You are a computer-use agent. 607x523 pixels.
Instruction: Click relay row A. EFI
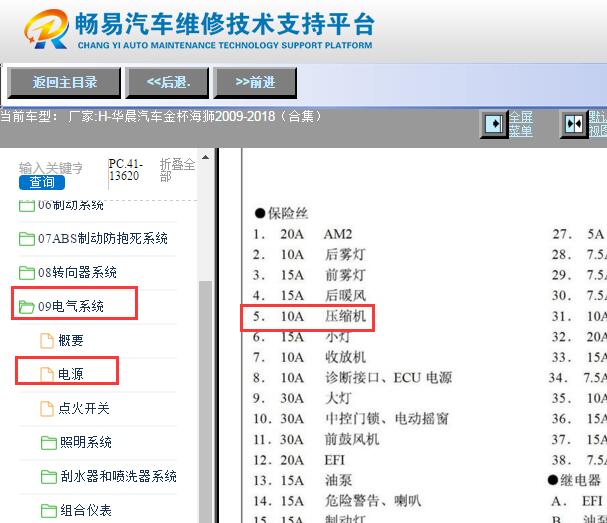[x=577, y=501]
